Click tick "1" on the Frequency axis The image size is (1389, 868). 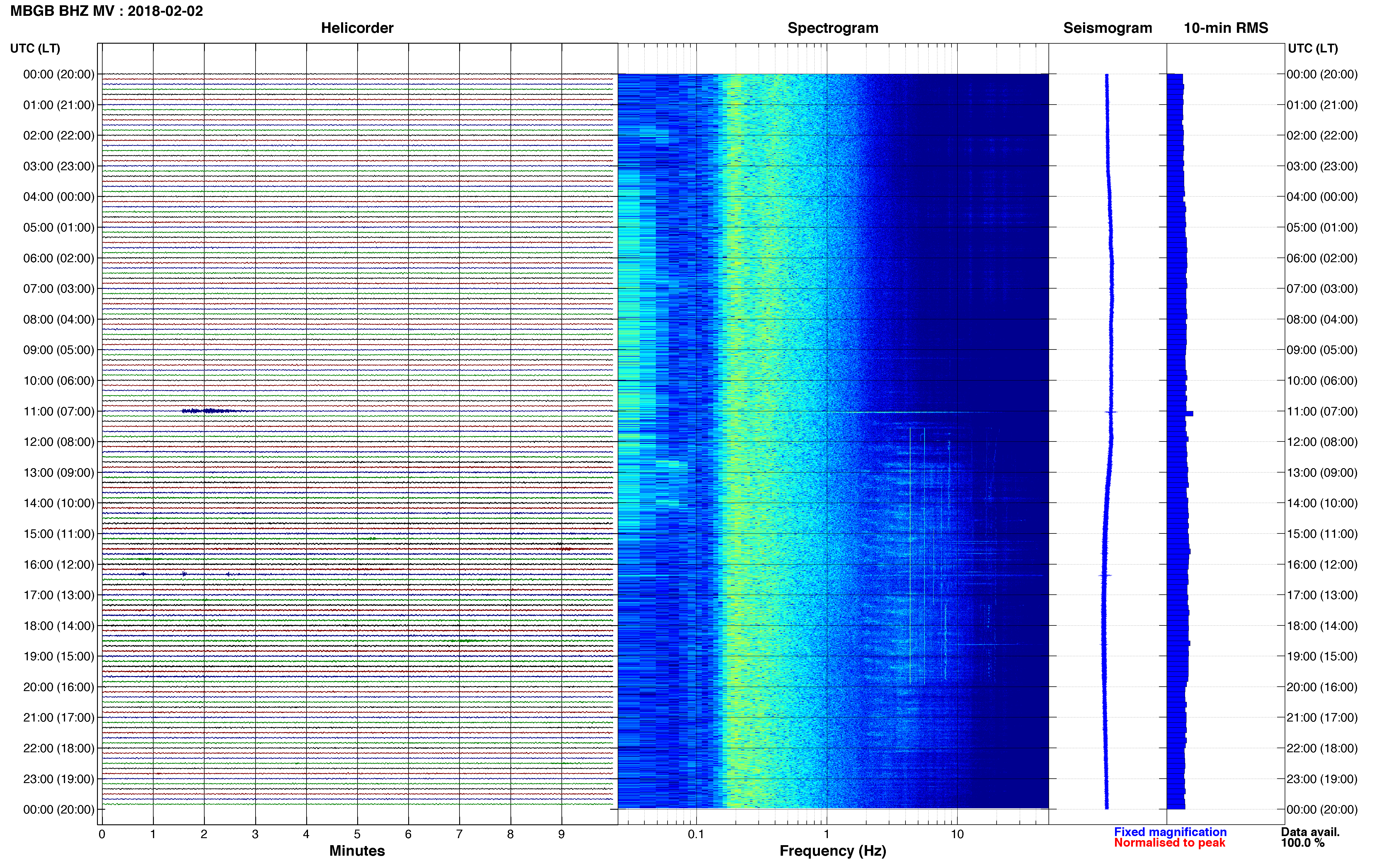(827, 834)
